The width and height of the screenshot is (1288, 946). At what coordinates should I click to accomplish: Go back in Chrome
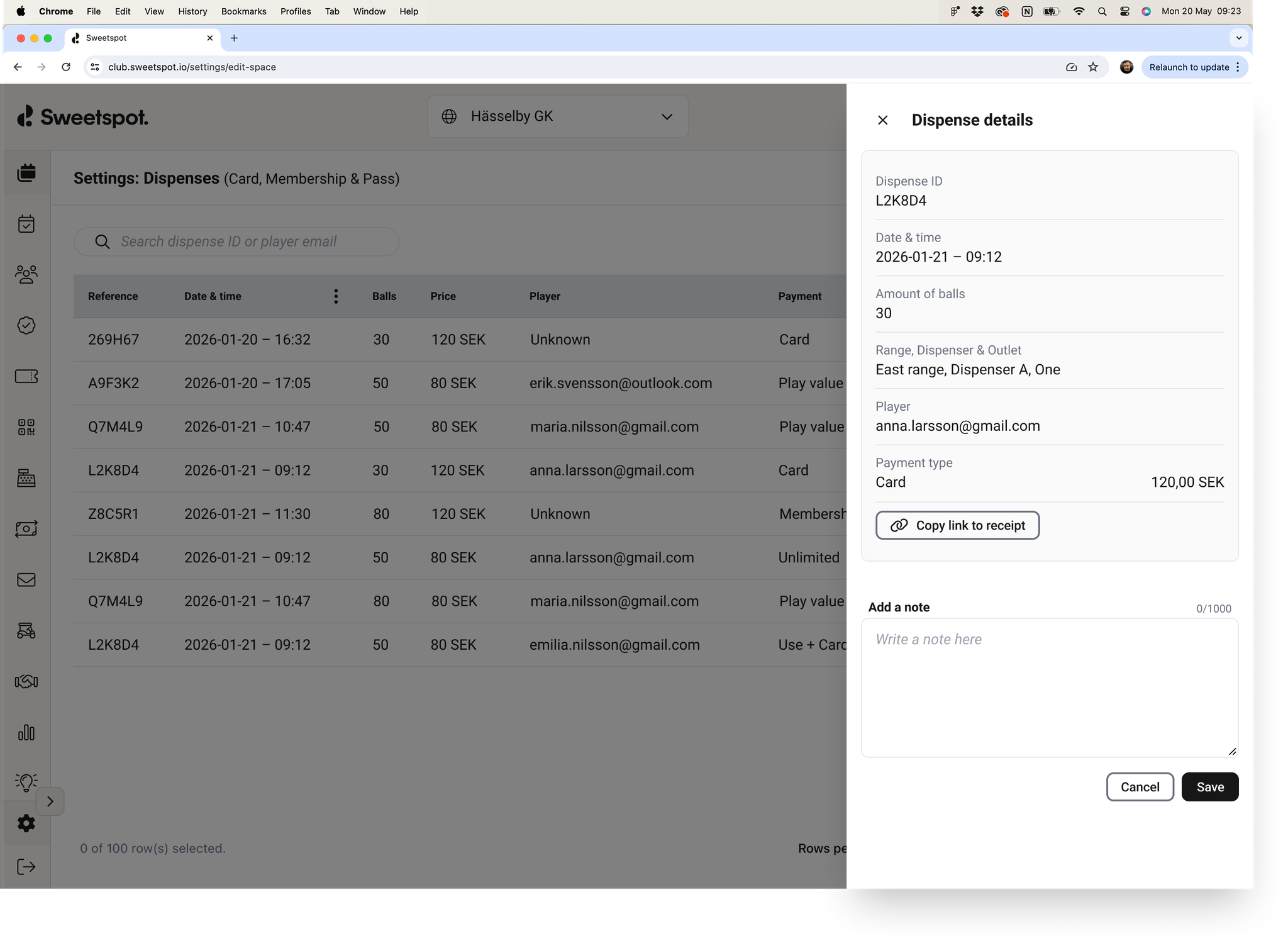click(x=18, y=67)
